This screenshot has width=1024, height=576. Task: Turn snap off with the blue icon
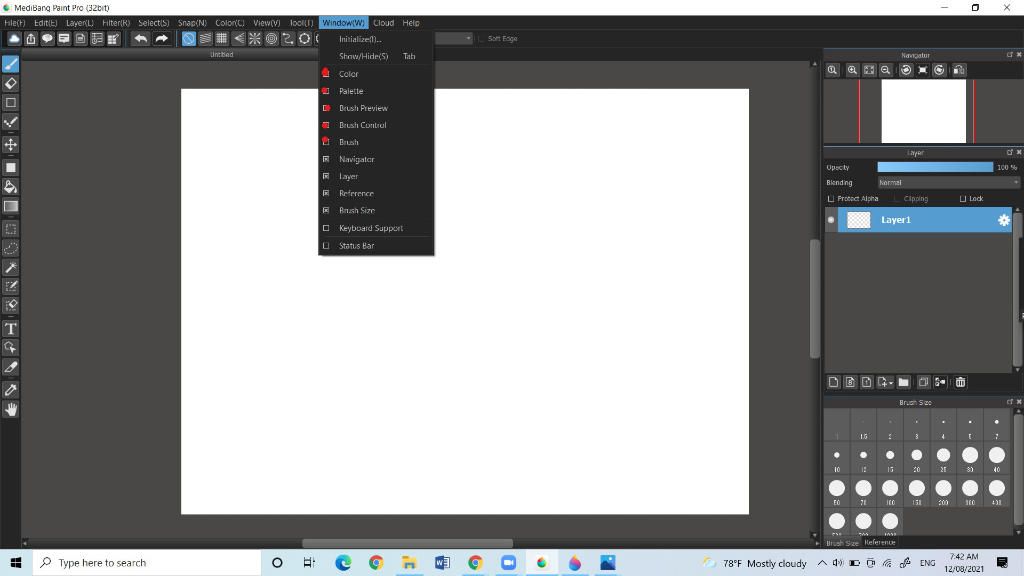point(188,39)
